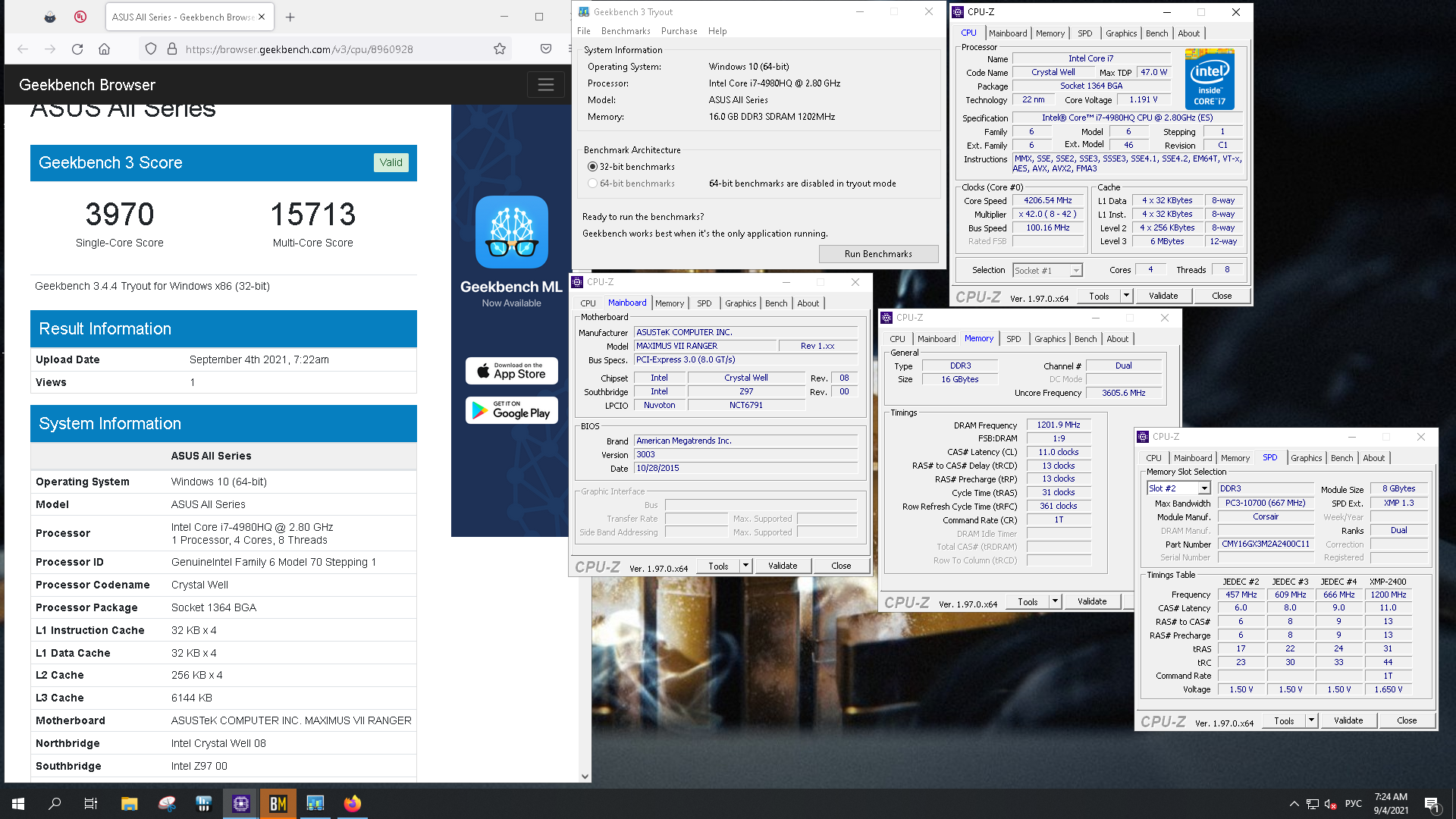The height and width of the screenshot is (819, 1456).
Task: Switch to Graphics tab in Mainboard window
Action: click(x=740, y=303)
